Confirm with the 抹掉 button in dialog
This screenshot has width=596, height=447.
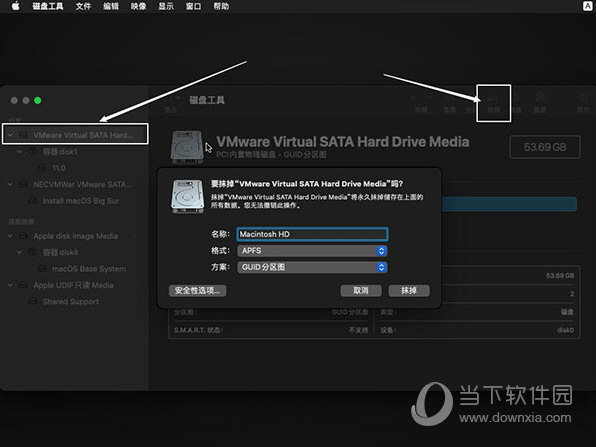409,290
